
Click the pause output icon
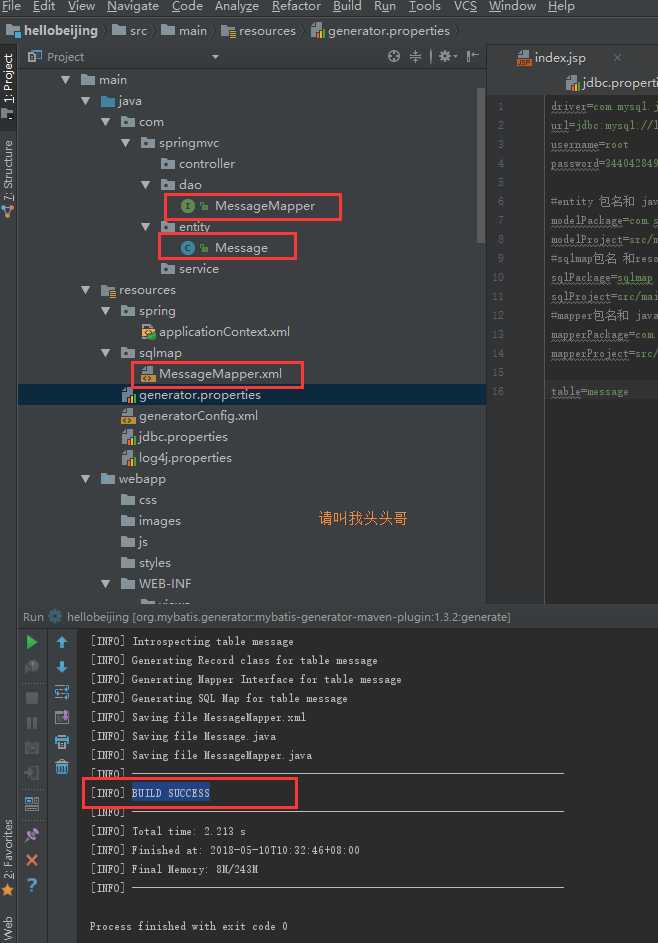(32, 723)
